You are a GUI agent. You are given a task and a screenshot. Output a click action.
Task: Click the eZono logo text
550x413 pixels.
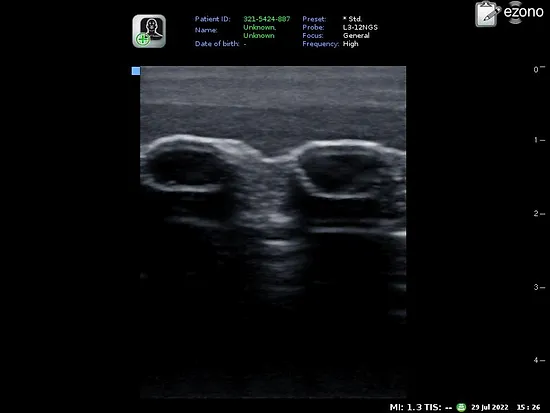point(523,12)
